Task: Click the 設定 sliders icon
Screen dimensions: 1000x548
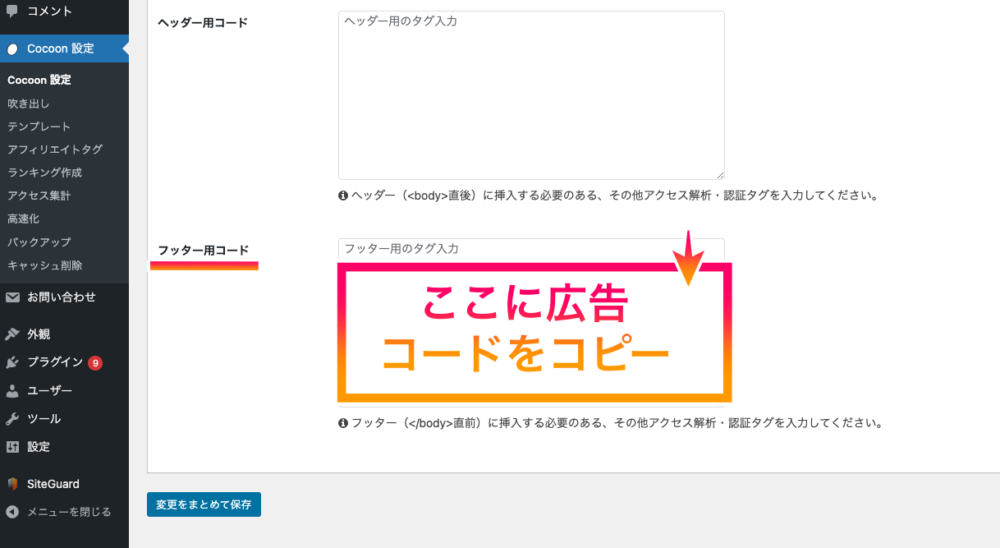Action: coord(12,447)
